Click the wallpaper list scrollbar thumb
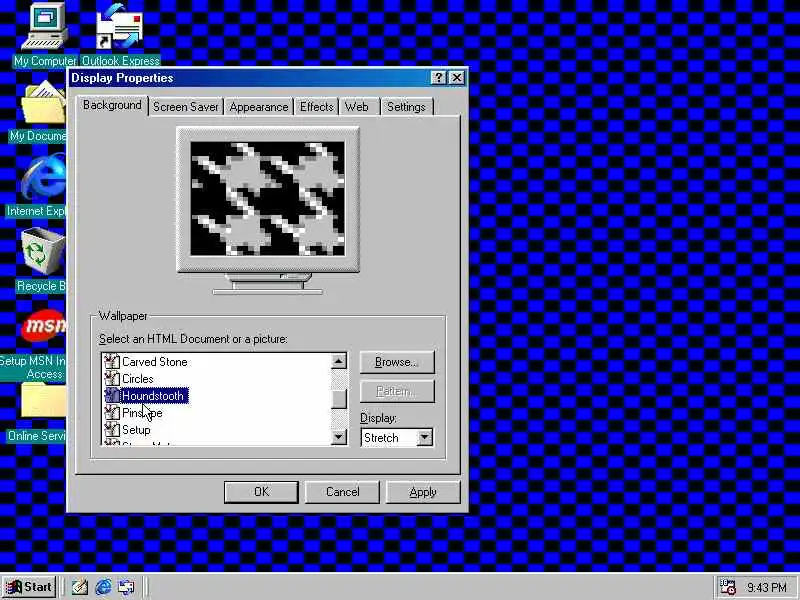 click(x=339, y=398)
